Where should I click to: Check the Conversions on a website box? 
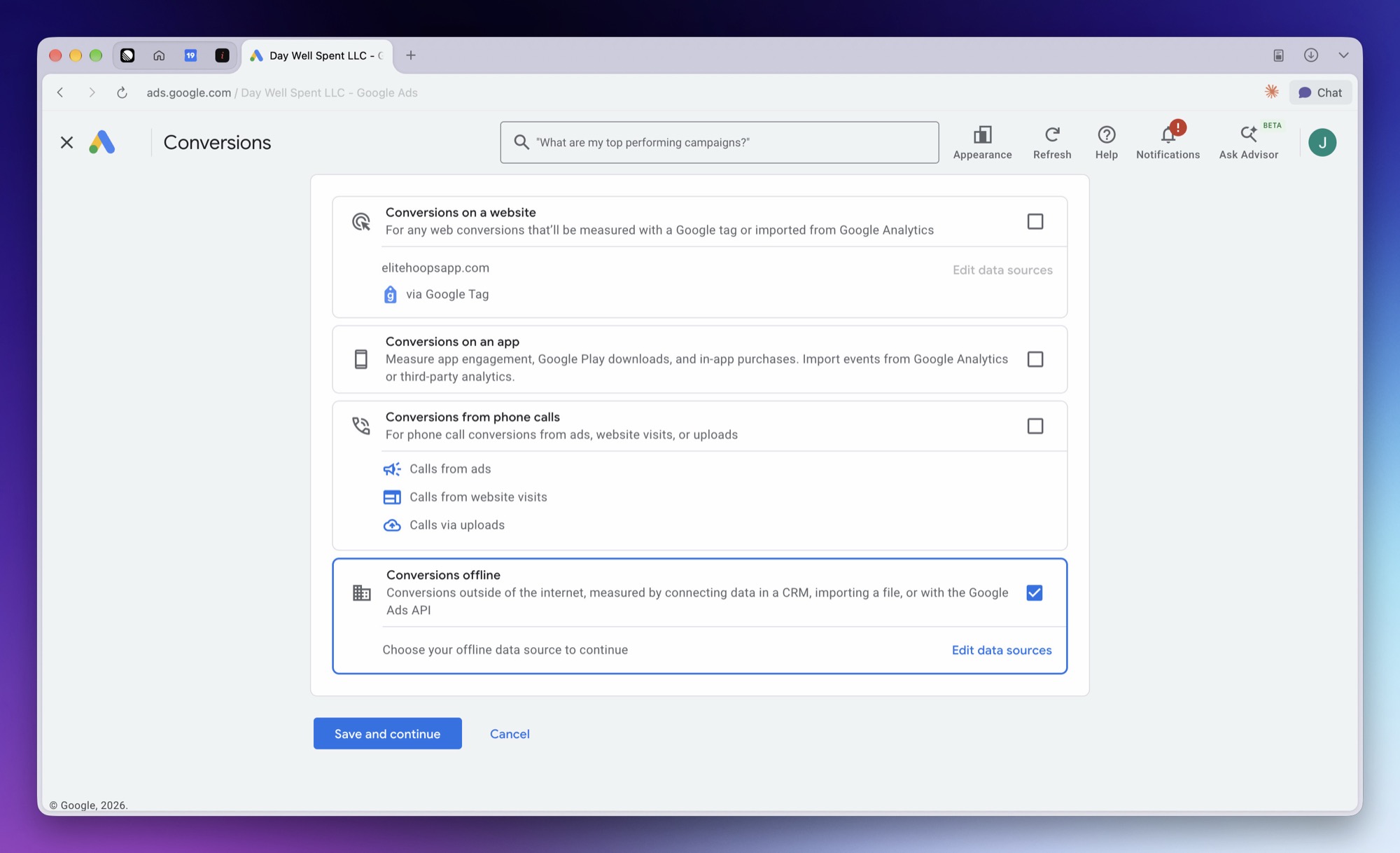coord(1035,222)
